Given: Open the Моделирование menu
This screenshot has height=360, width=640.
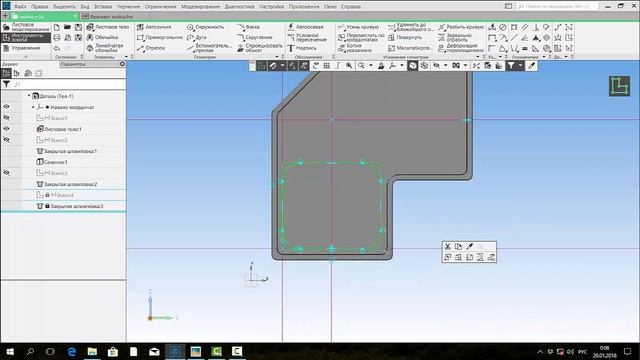Looking at the screenshot, I should (x=200, y=7).
